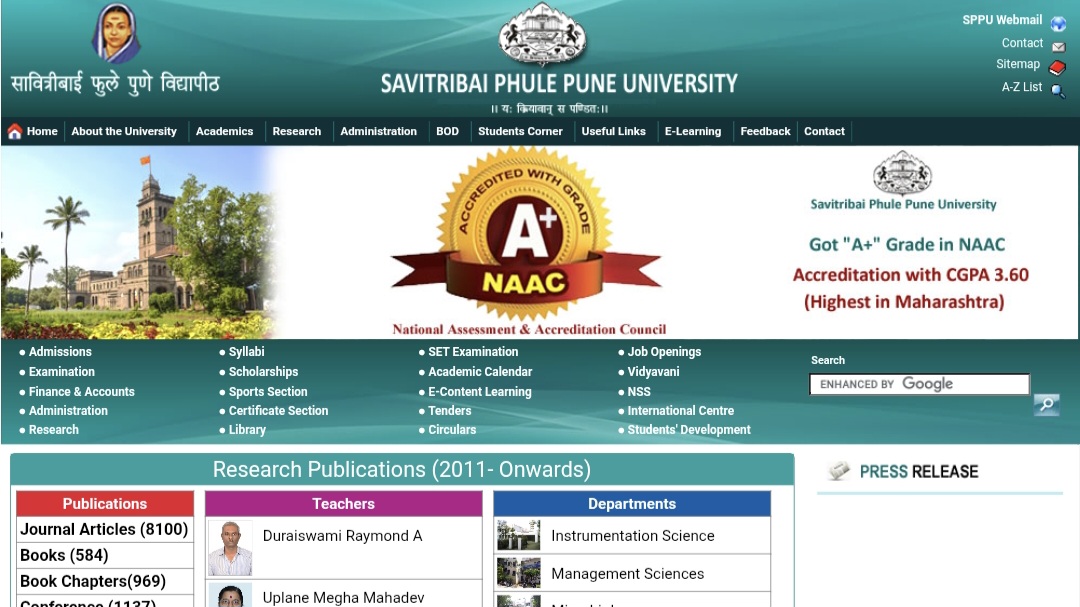Open the Students Corner menu
Screen dimensions: 1080x607
pos(520,131)
